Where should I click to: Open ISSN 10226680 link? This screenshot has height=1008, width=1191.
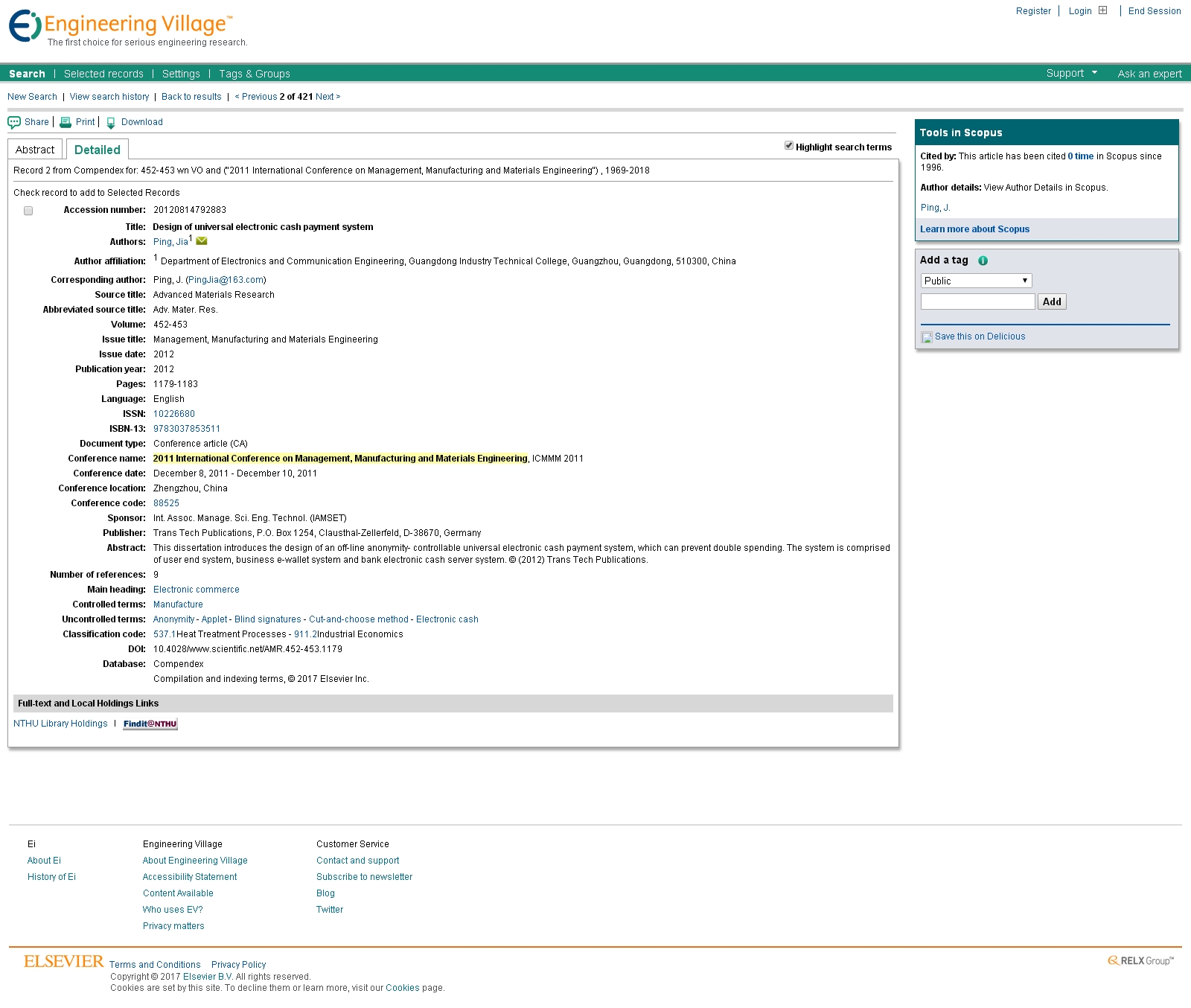tap(174, 414)
